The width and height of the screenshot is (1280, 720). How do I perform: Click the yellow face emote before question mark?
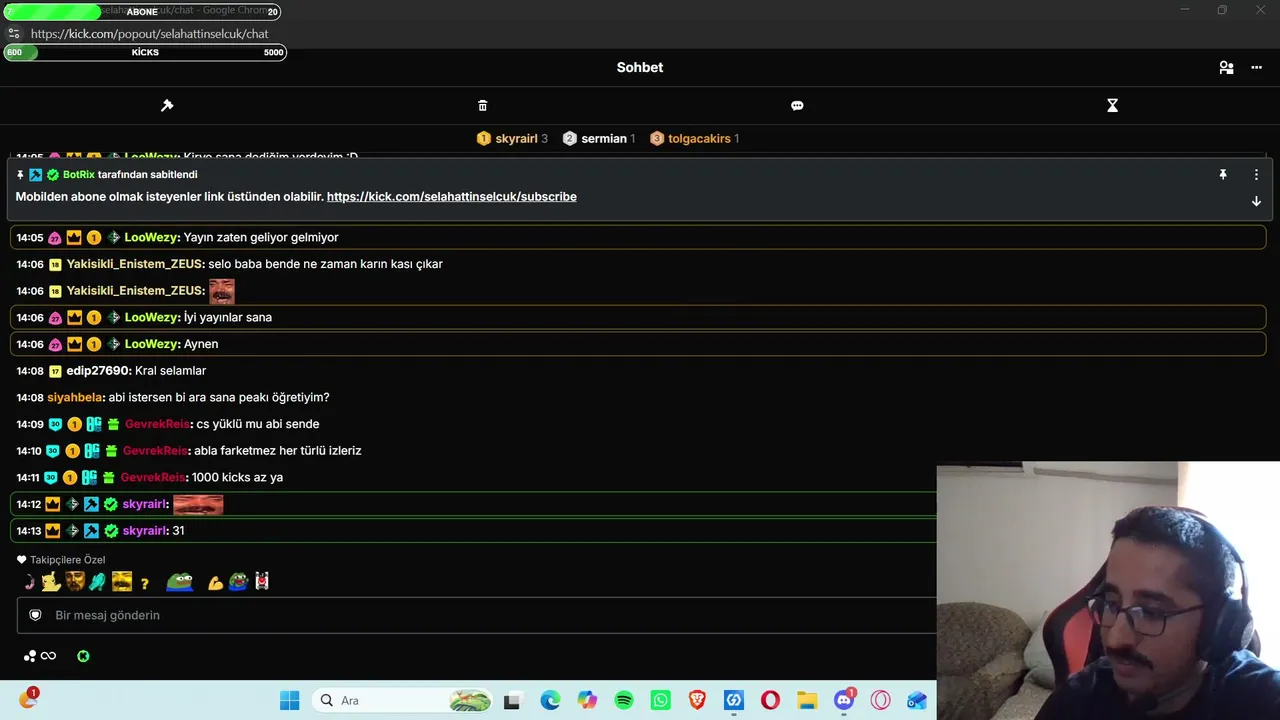[122, 582]
